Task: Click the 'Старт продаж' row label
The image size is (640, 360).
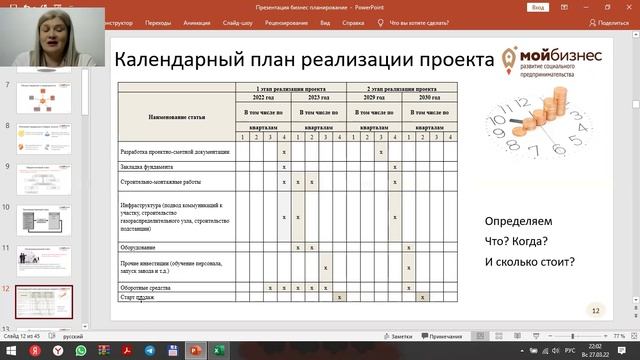Action: (x=137, y=298)
